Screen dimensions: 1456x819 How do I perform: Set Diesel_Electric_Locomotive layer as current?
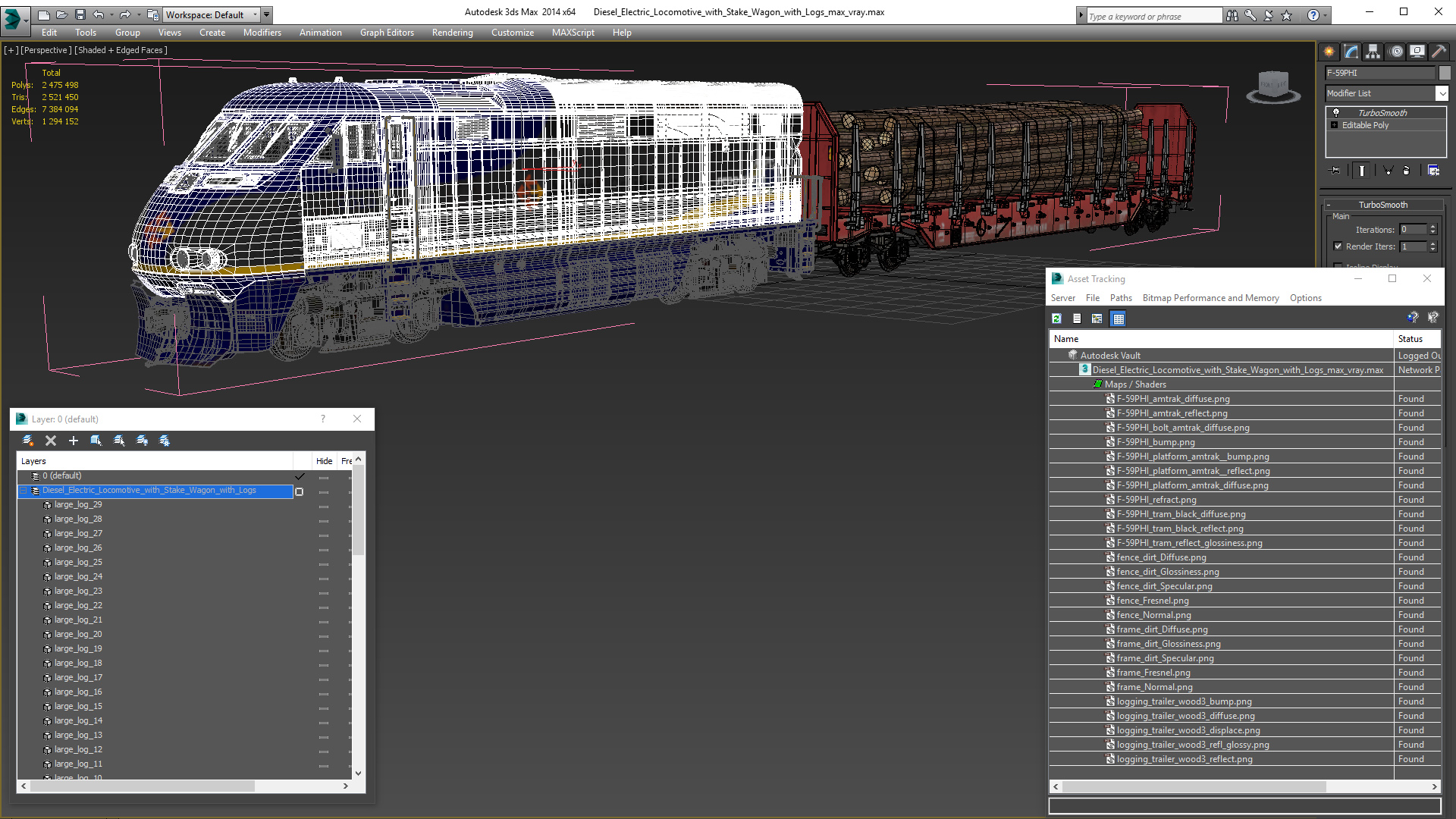(x=300, y=491)
